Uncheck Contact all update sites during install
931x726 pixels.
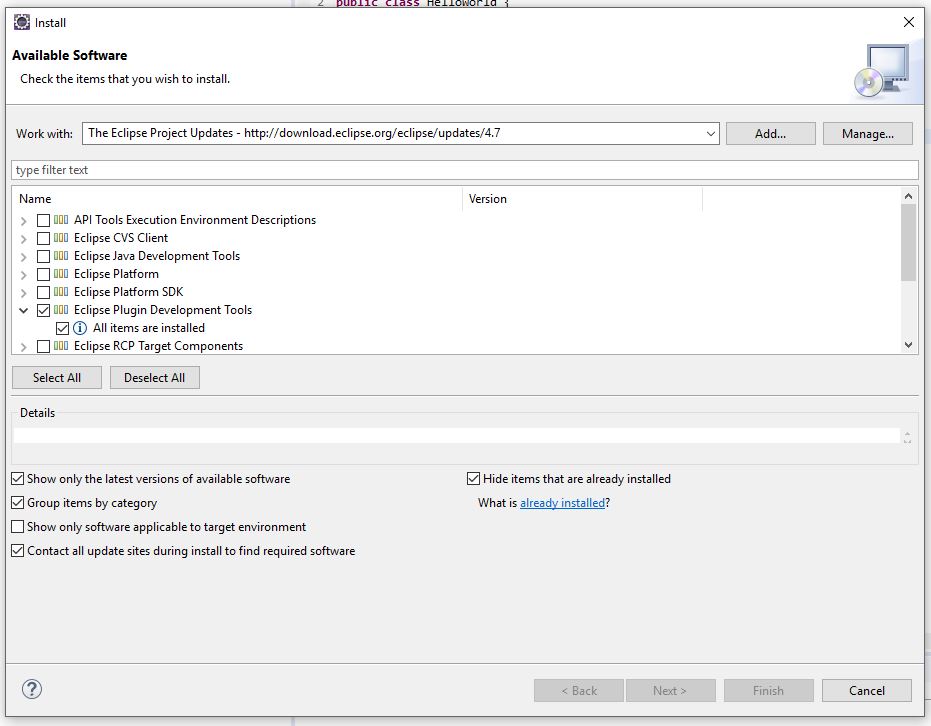pyautogui.click(x=18, y=551)
